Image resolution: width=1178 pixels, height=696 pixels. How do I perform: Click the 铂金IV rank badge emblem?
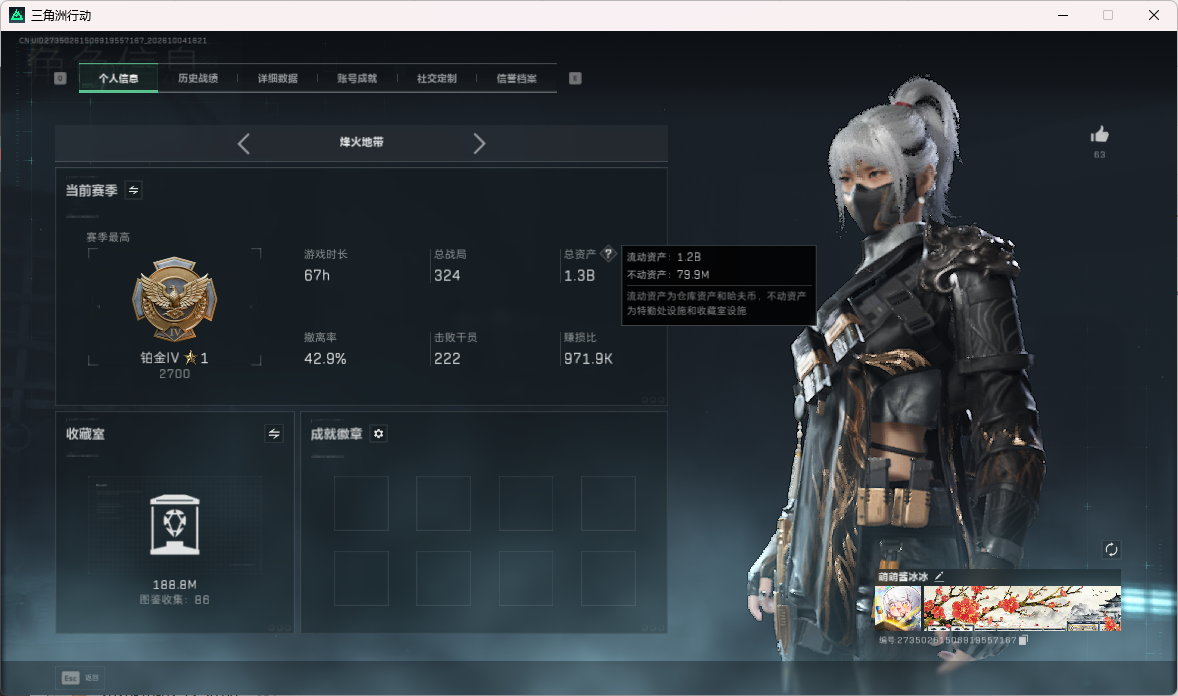(x=175, y=299)
